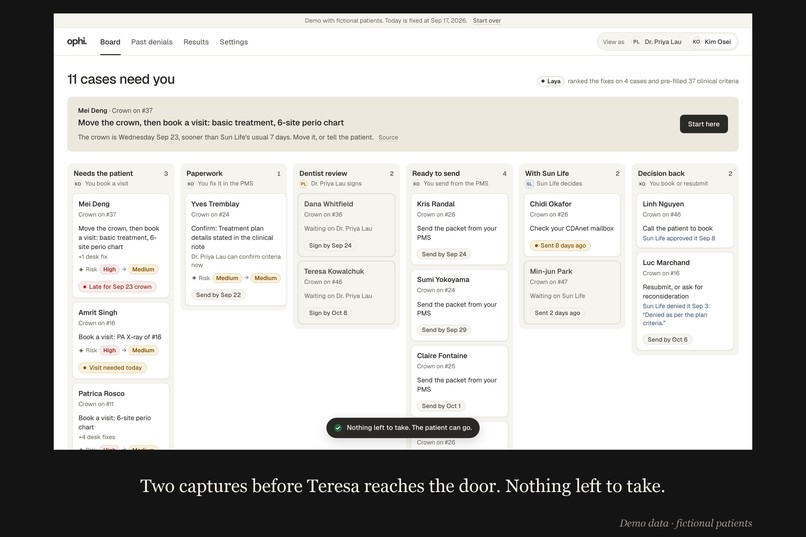
Task: Click Sent 2 days ago pill
Action: pyautogui.click(x=557, y=313)
